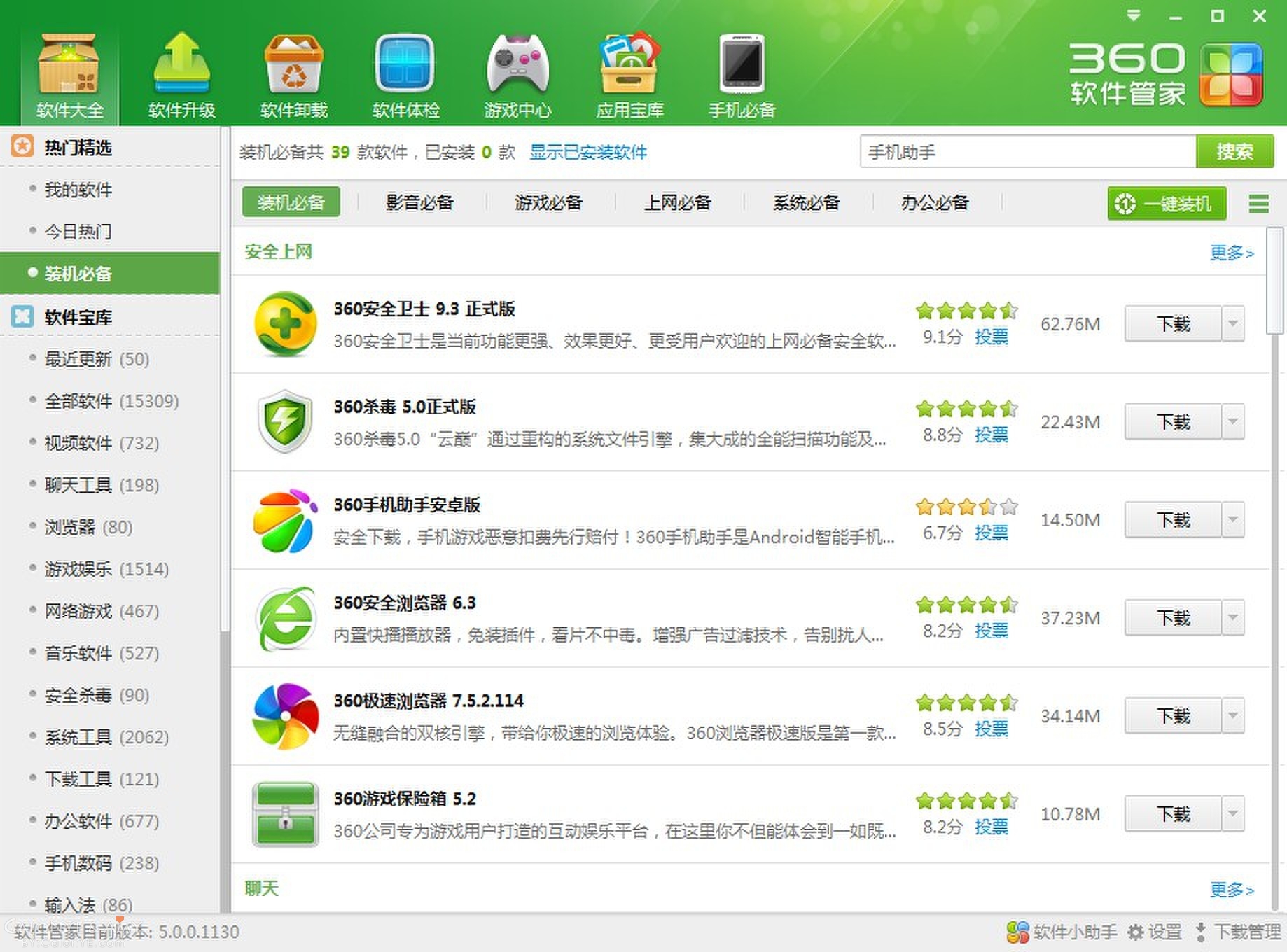Expand download options for 360杀毒
1287x952 pixels.
1234,422
